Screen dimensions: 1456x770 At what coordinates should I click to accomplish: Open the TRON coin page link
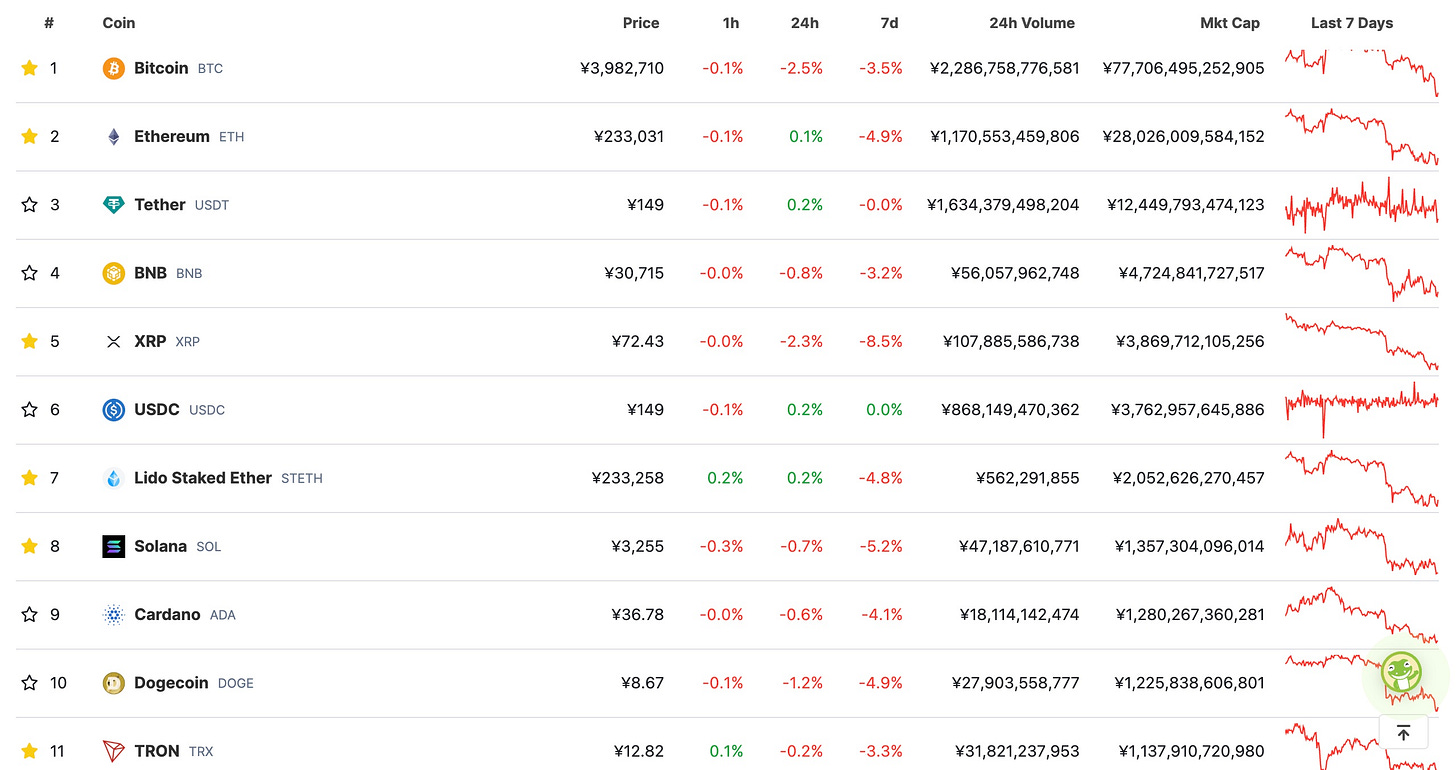[157, 751]
